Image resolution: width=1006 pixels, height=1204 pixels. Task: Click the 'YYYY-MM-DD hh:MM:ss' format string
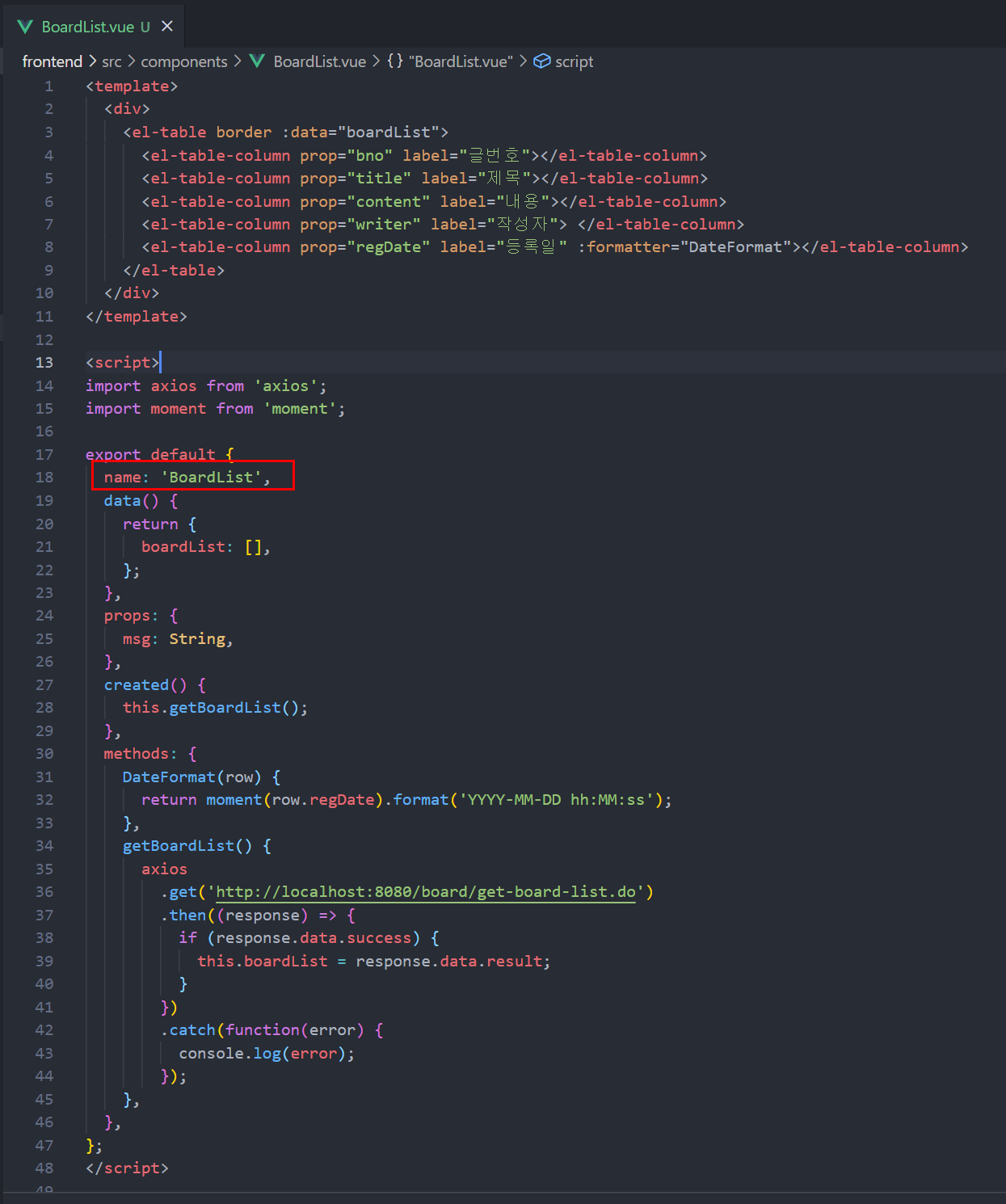pyautogui.click(x=557, y=800)
